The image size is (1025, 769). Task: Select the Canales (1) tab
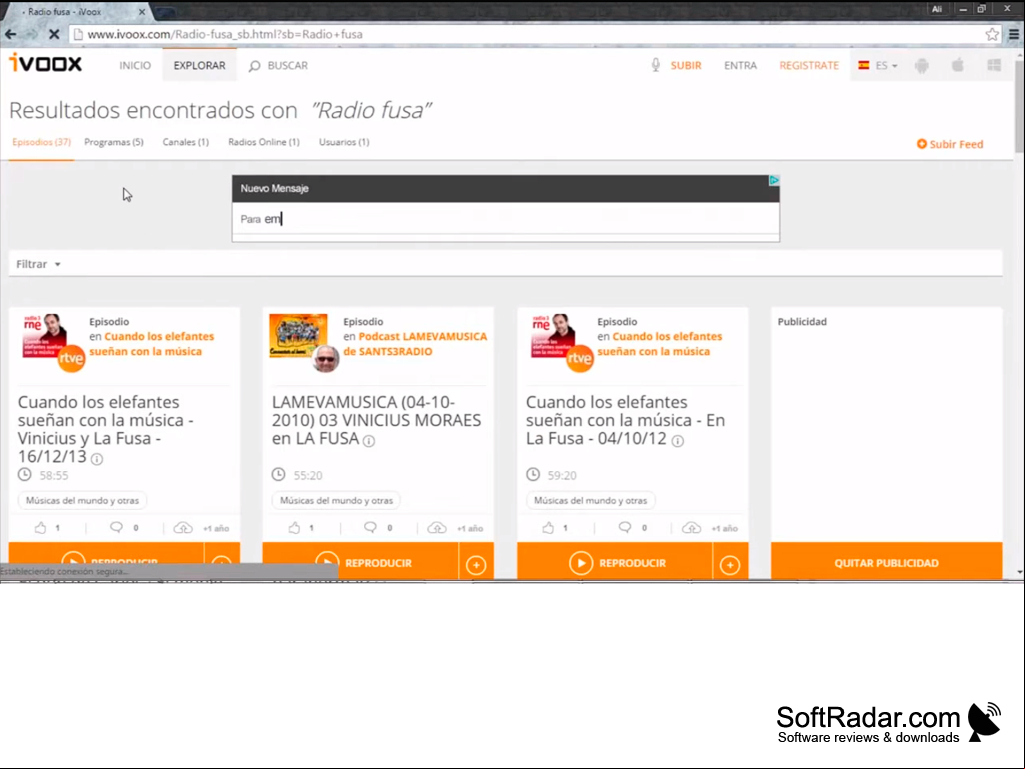click(186, 142)
